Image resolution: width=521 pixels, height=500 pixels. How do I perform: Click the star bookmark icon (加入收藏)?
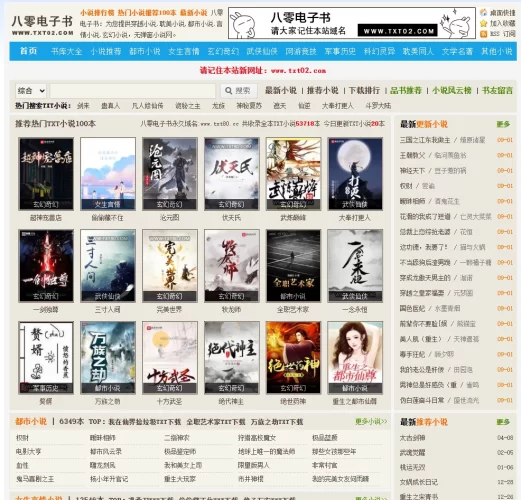coord(483,23)
